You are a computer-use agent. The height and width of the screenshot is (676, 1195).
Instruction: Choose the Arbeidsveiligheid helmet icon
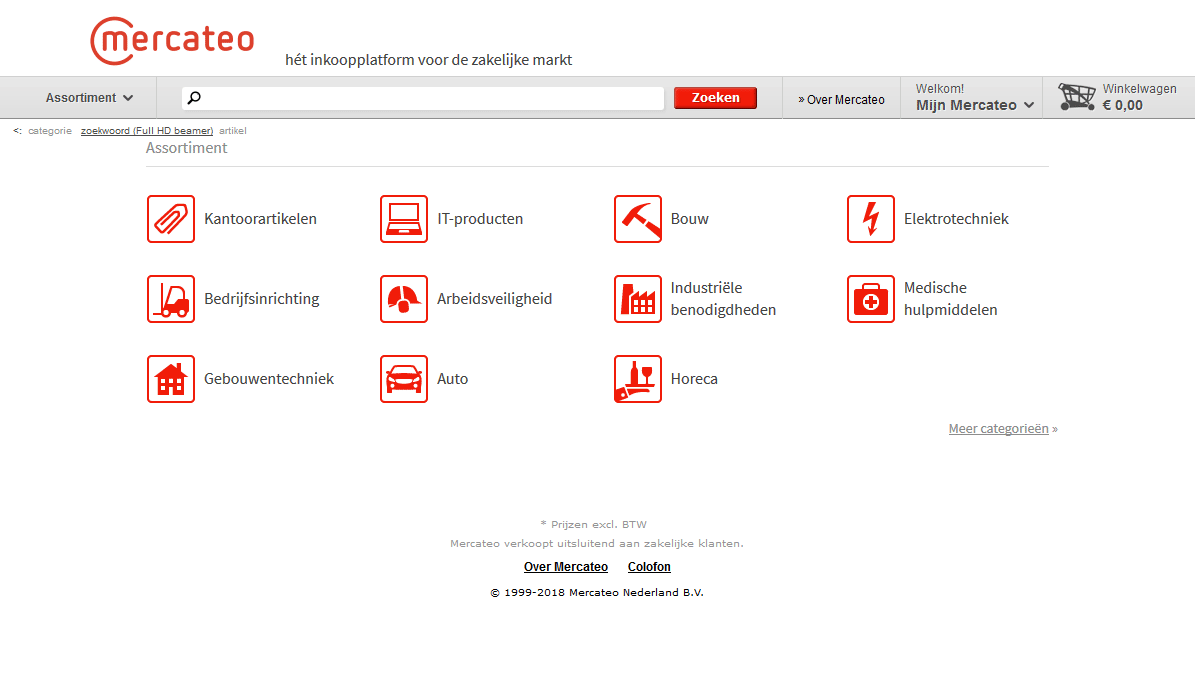[x=404, y=299]
